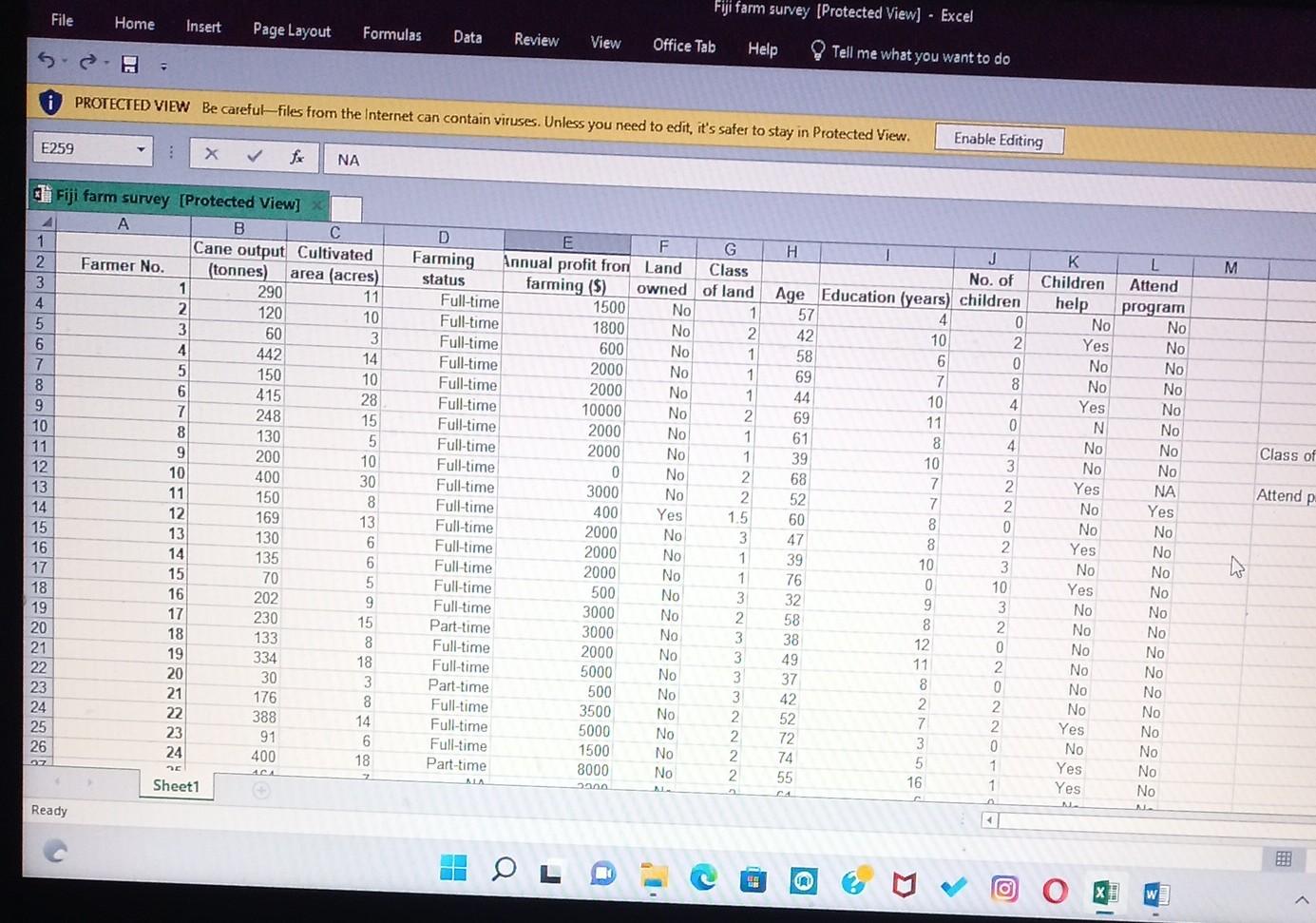Screen dimensions: 1316x923
Task: Click the Insert Function fx icon
Action: (296, 157)
